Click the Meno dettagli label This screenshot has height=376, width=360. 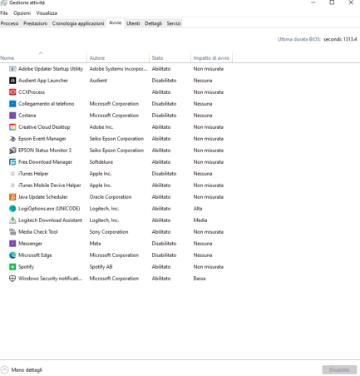coord(27,370)
